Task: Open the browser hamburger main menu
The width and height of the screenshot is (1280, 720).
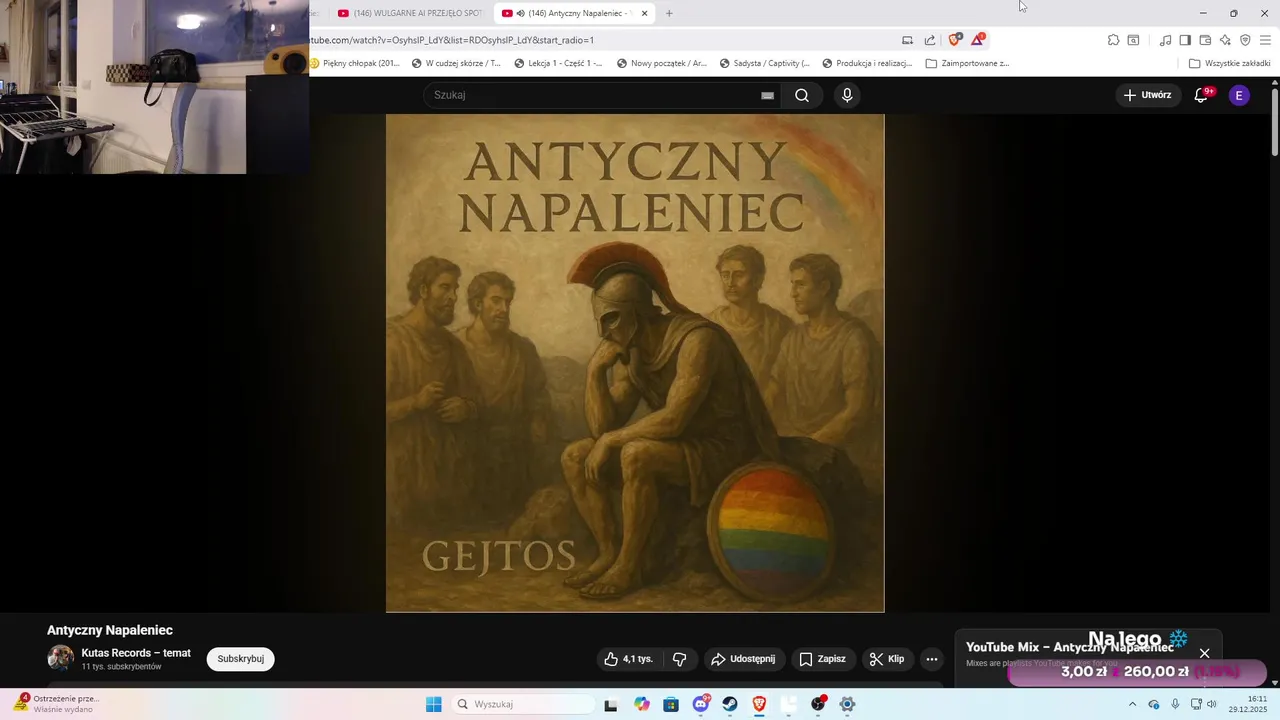Action: coord(1266,40)
